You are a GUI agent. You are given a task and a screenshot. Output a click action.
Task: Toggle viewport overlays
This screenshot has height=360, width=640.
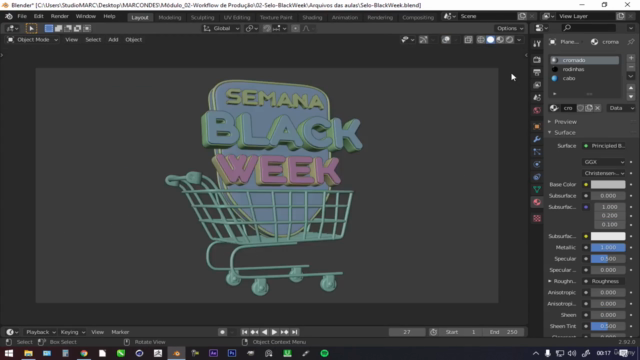pyautogui.click(x=446, y=40)
